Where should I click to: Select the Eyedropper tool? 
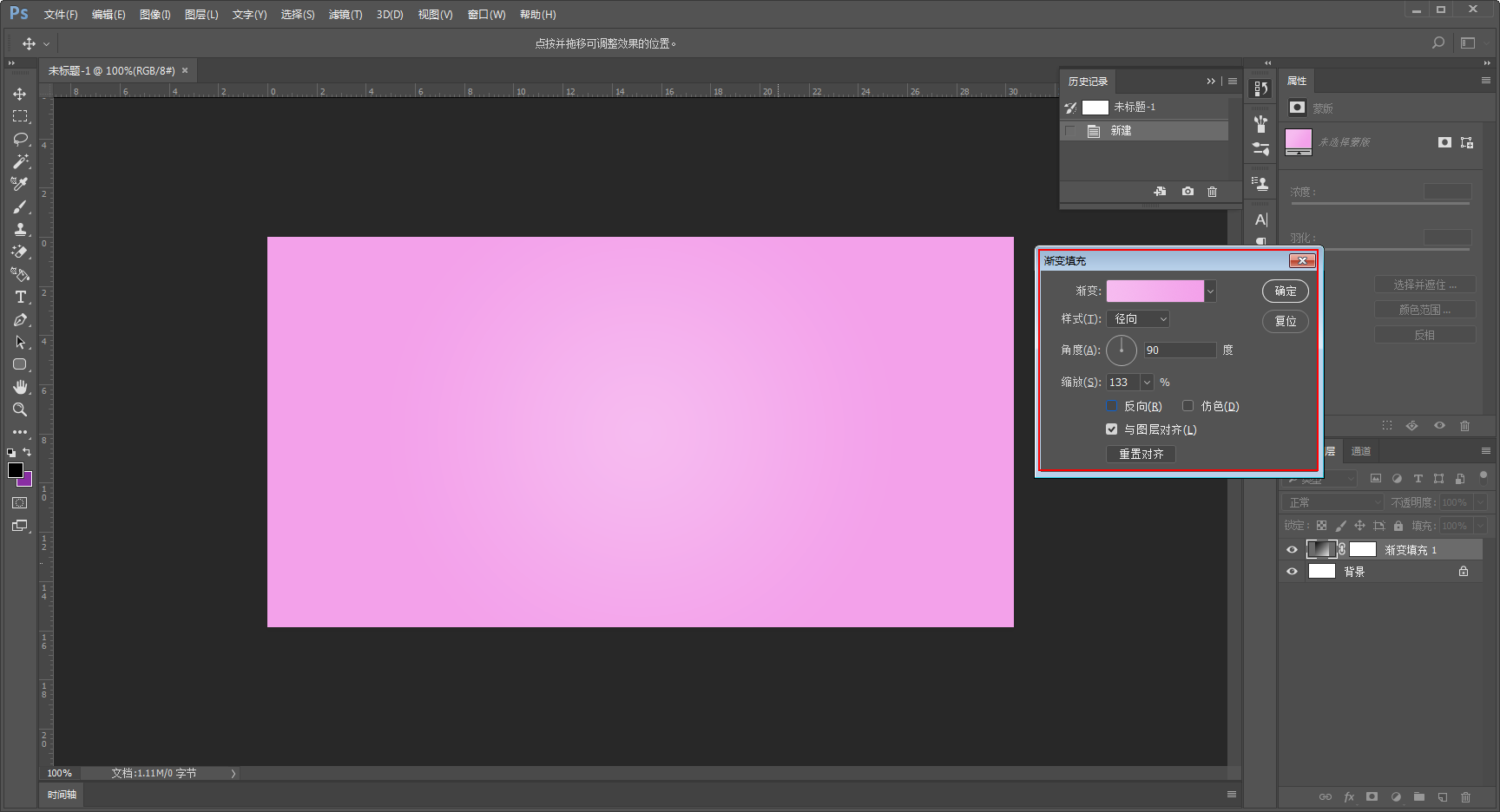point(20,184)
